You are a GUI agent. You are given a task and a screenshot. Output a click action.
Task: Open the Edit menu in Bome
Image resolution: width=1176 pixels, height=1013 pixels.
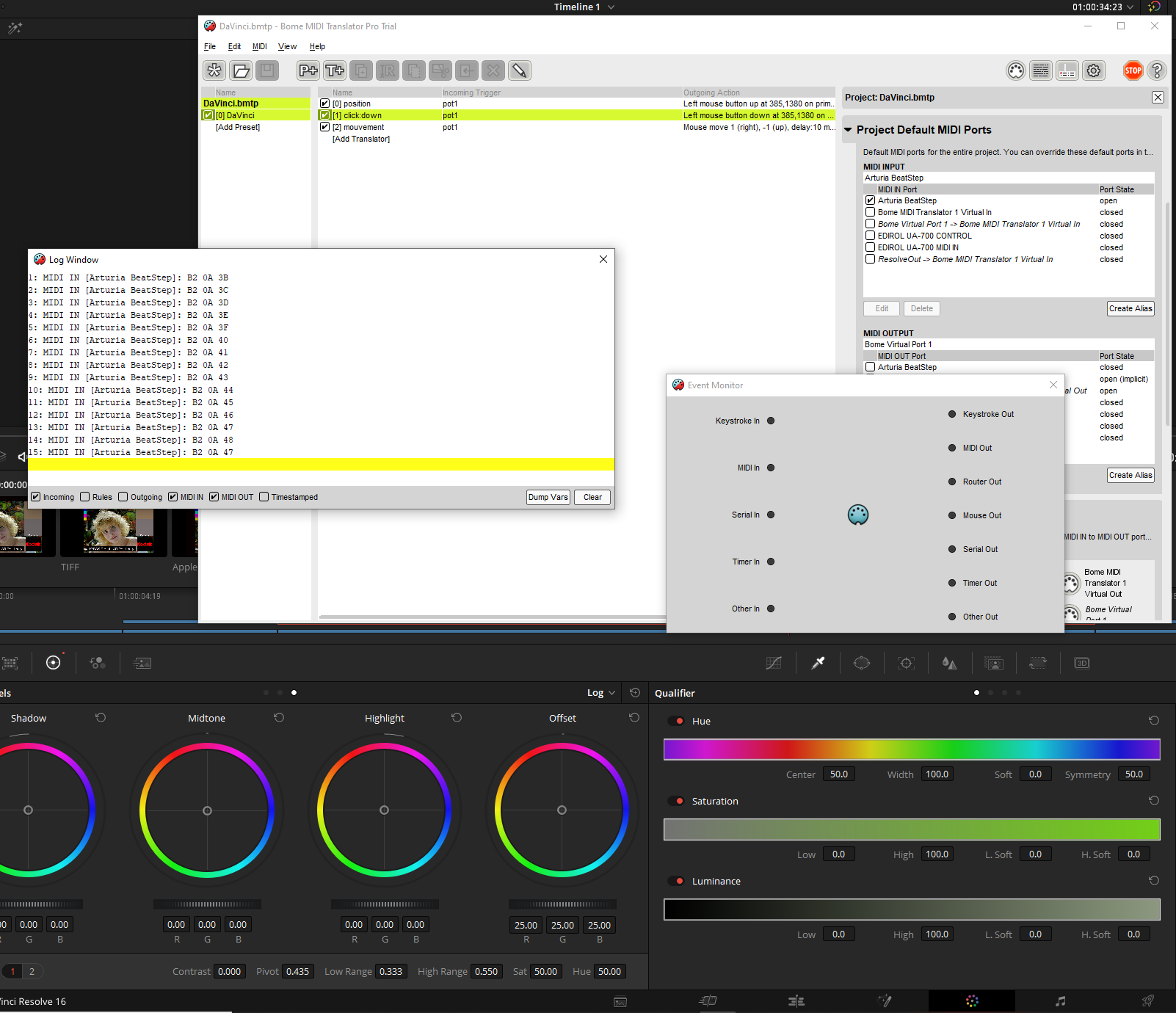tap(234, 46)
